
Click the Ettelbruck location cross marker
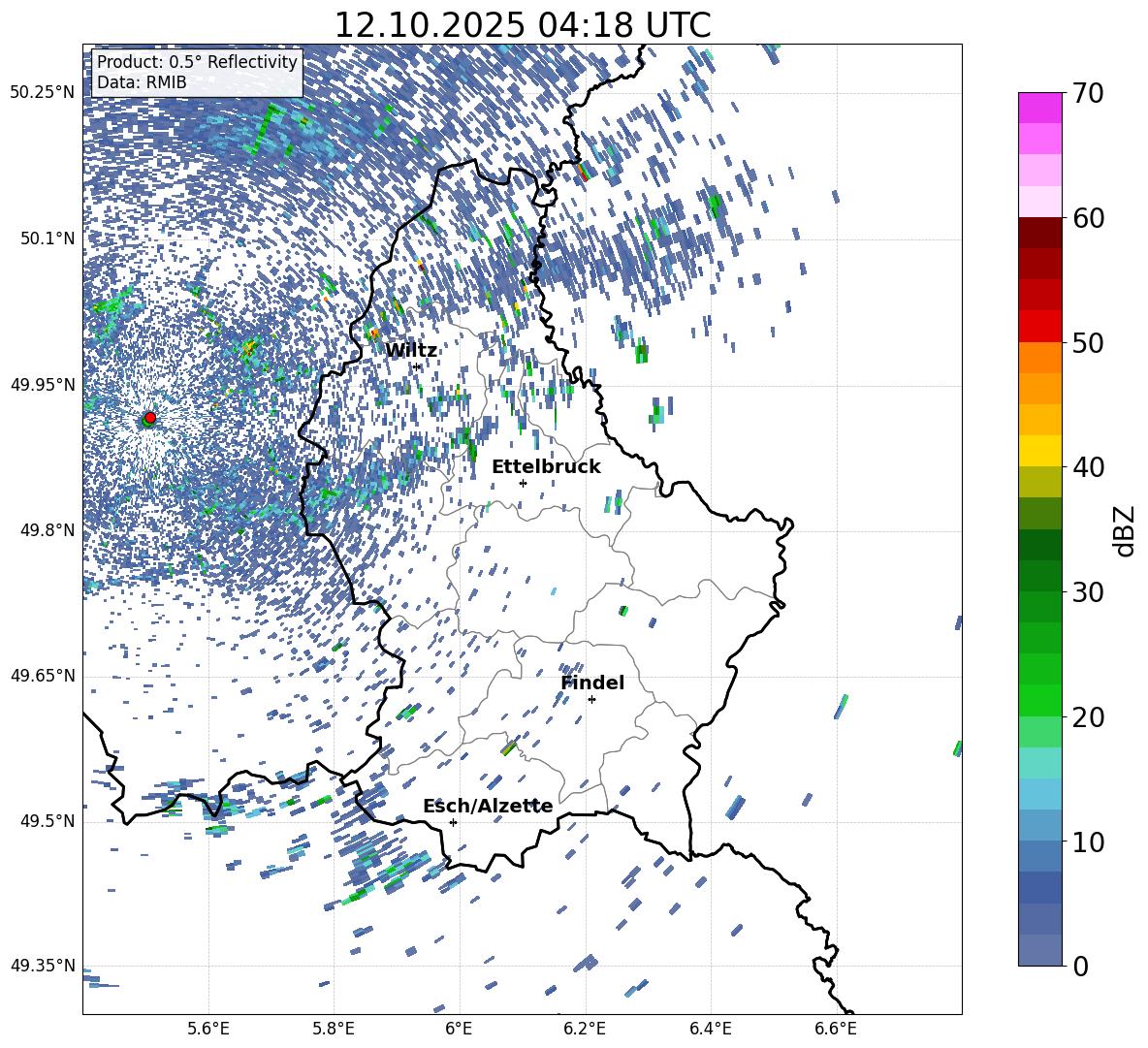tap(523, 483)
